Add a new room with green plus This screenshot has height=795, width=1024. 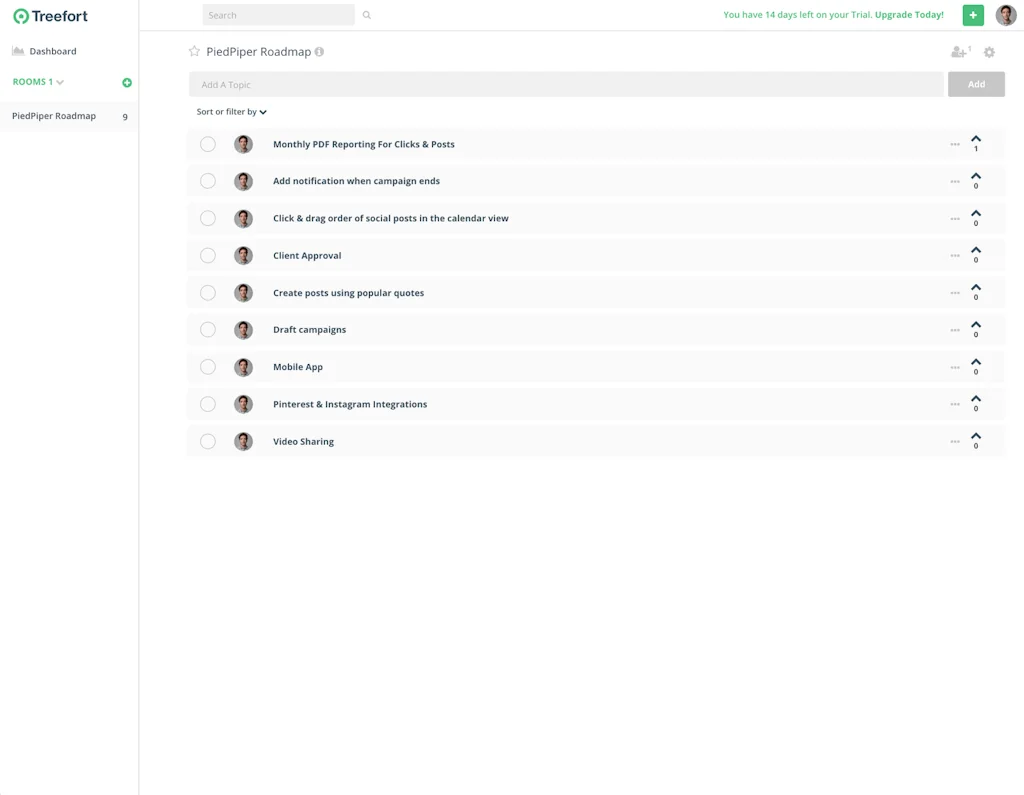point(127,82)
